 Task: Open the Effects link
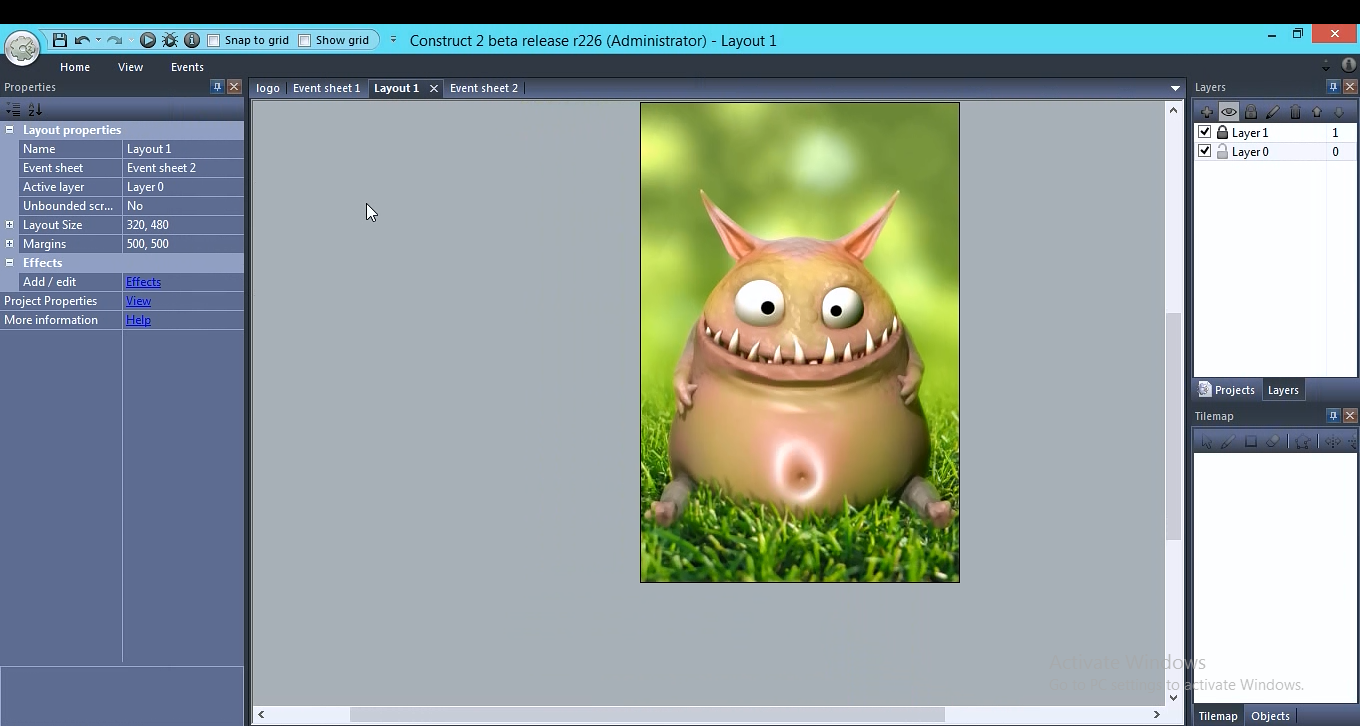point(143,282)
